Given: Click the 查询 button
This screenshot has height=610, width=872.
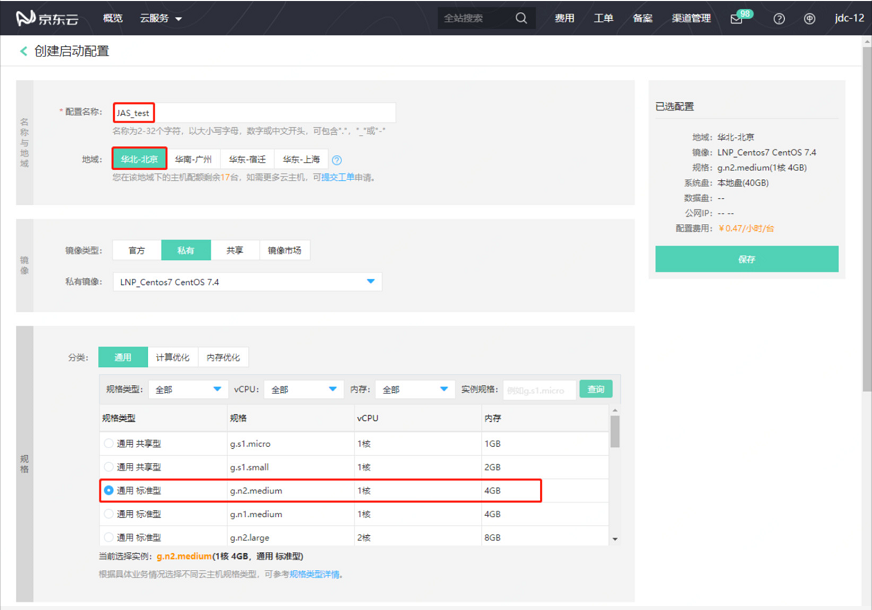Looking at the screenshot, I should (596, 389).
